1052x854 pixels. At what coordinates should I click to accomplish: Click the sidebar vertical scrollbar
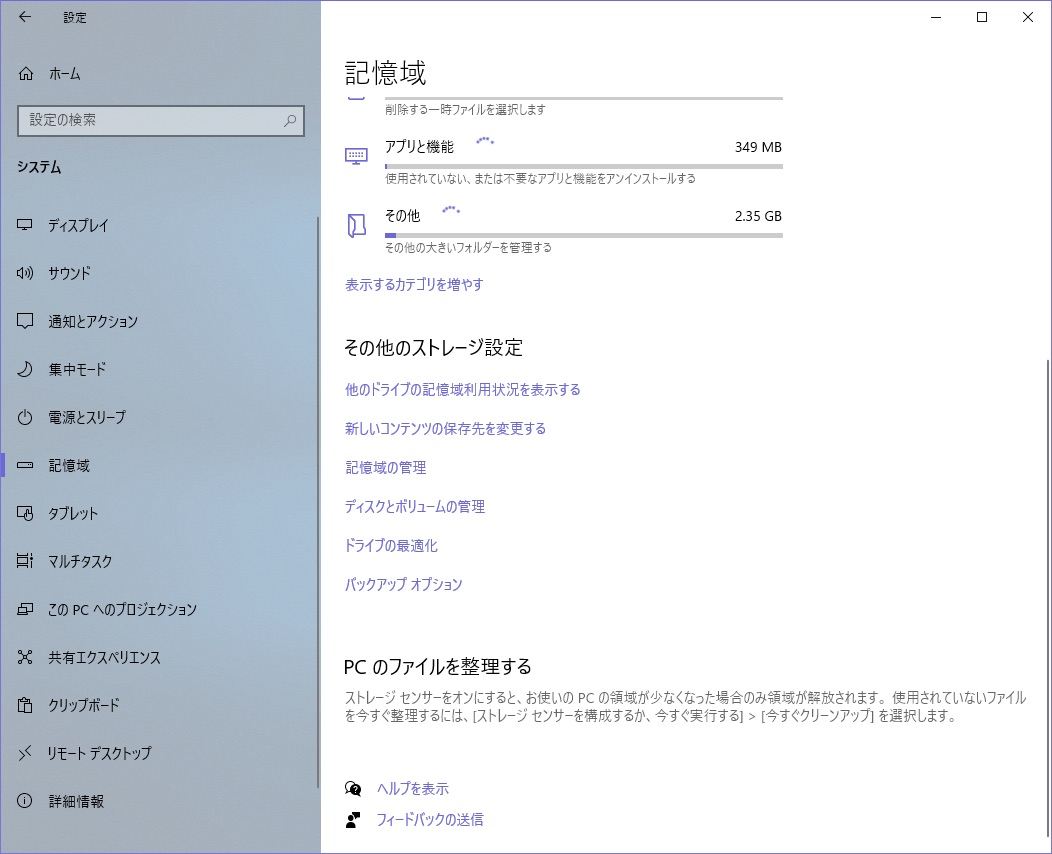[x=318, y=502]
